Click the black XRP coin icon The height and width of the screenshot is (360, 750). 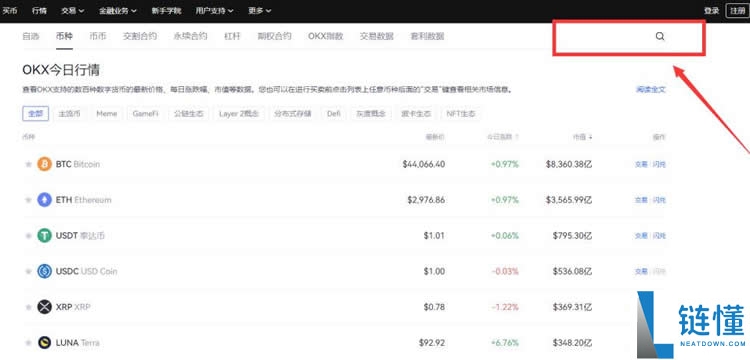(x=44, y=307)
